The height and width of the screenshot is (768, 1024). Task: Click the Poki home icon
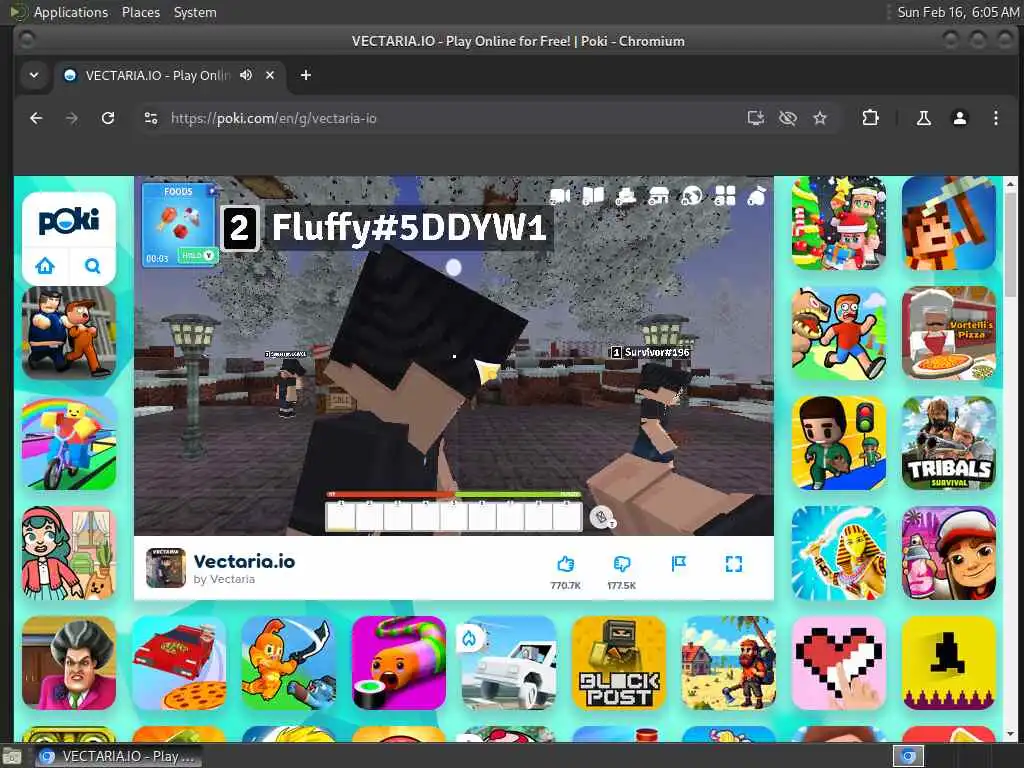45,266
